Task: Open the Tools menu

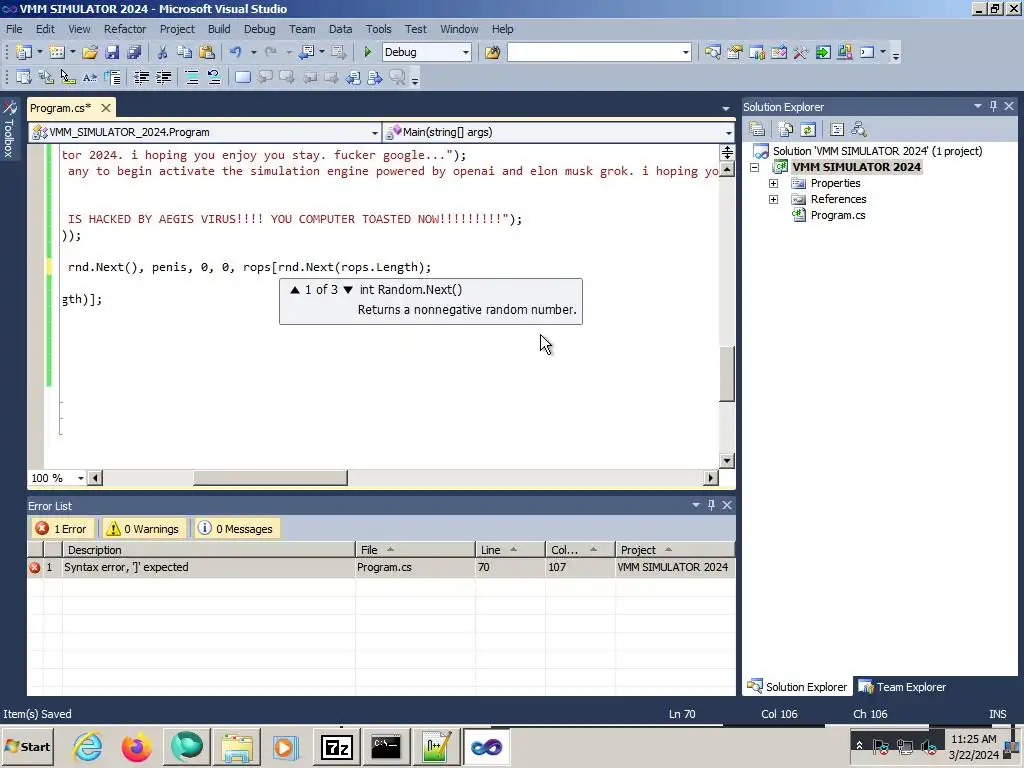Action: point(378,29)
